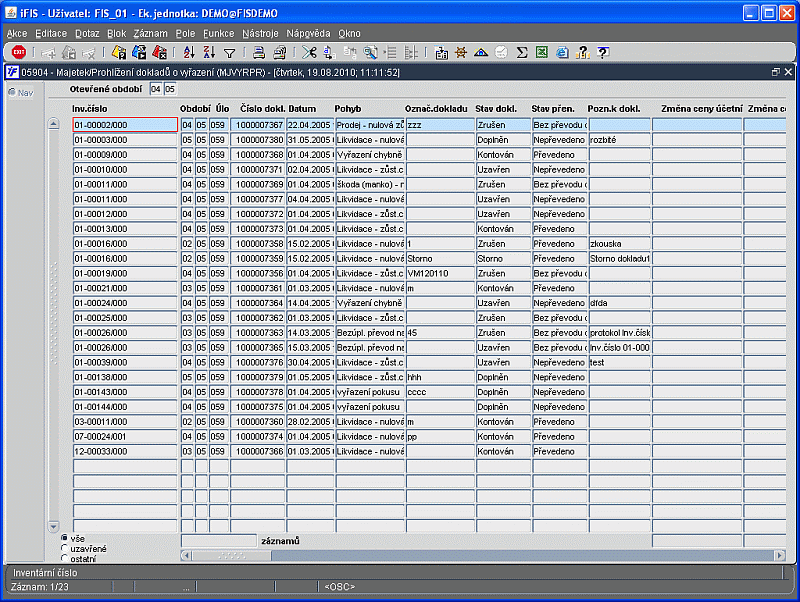Click the Otevřené období field showing 05
Screen dimensions: 800x602
click(x=170, y=89)
